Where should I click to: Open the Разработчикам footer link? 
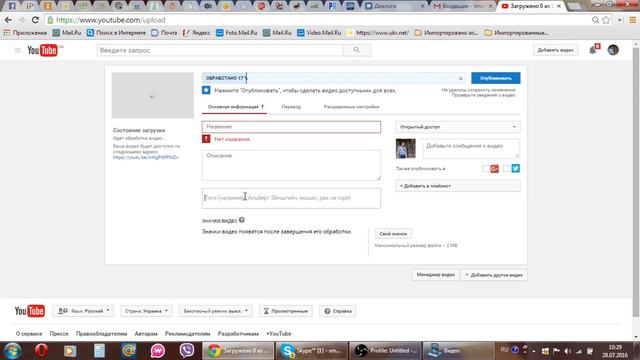pyautogui.click(x=238, y=334)
